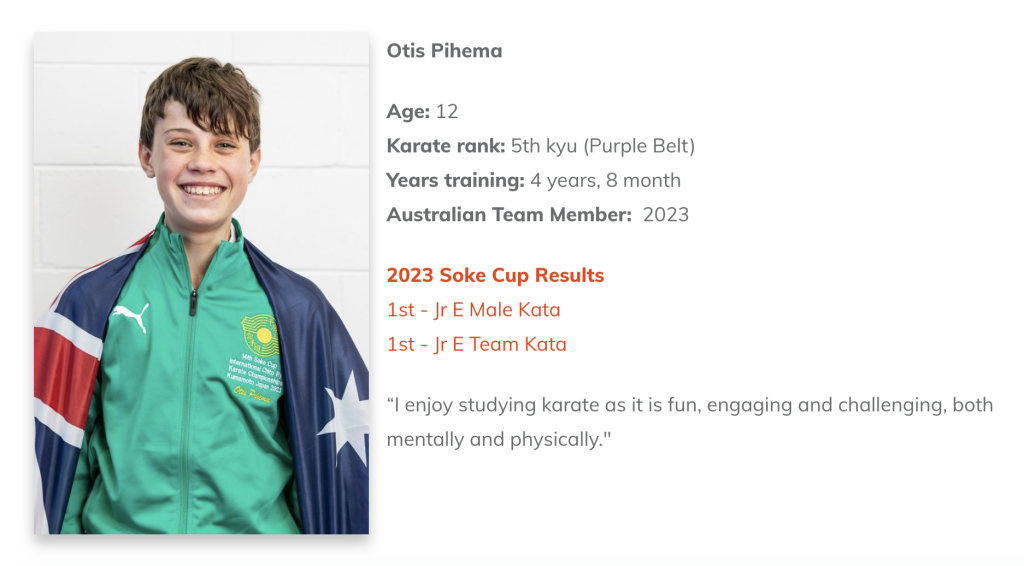Click the 1st - Jr E Team Kata result
This screenshot has height=566, width=1024.
coord(477,345)
